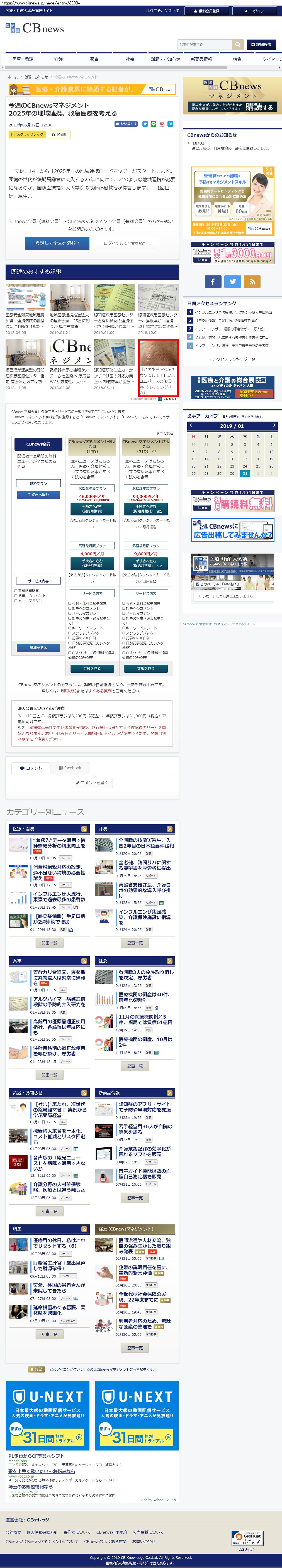Open the 個人情報保護方針 footer link
Image resolution: width=282 pixels, height=1568 pixels.
point(42,1532)
